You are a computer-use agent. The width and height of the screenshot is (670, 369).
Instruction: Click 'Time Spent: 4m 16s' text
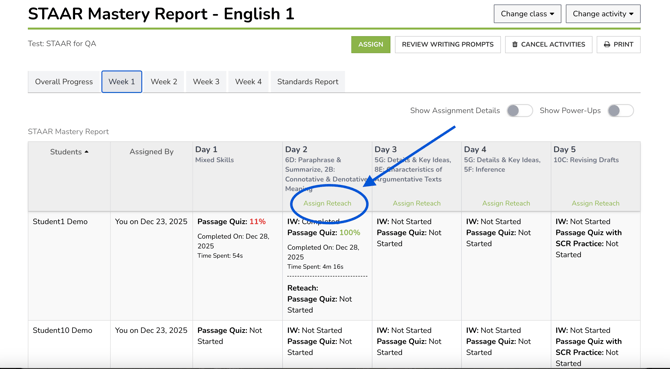click(315, 267)
